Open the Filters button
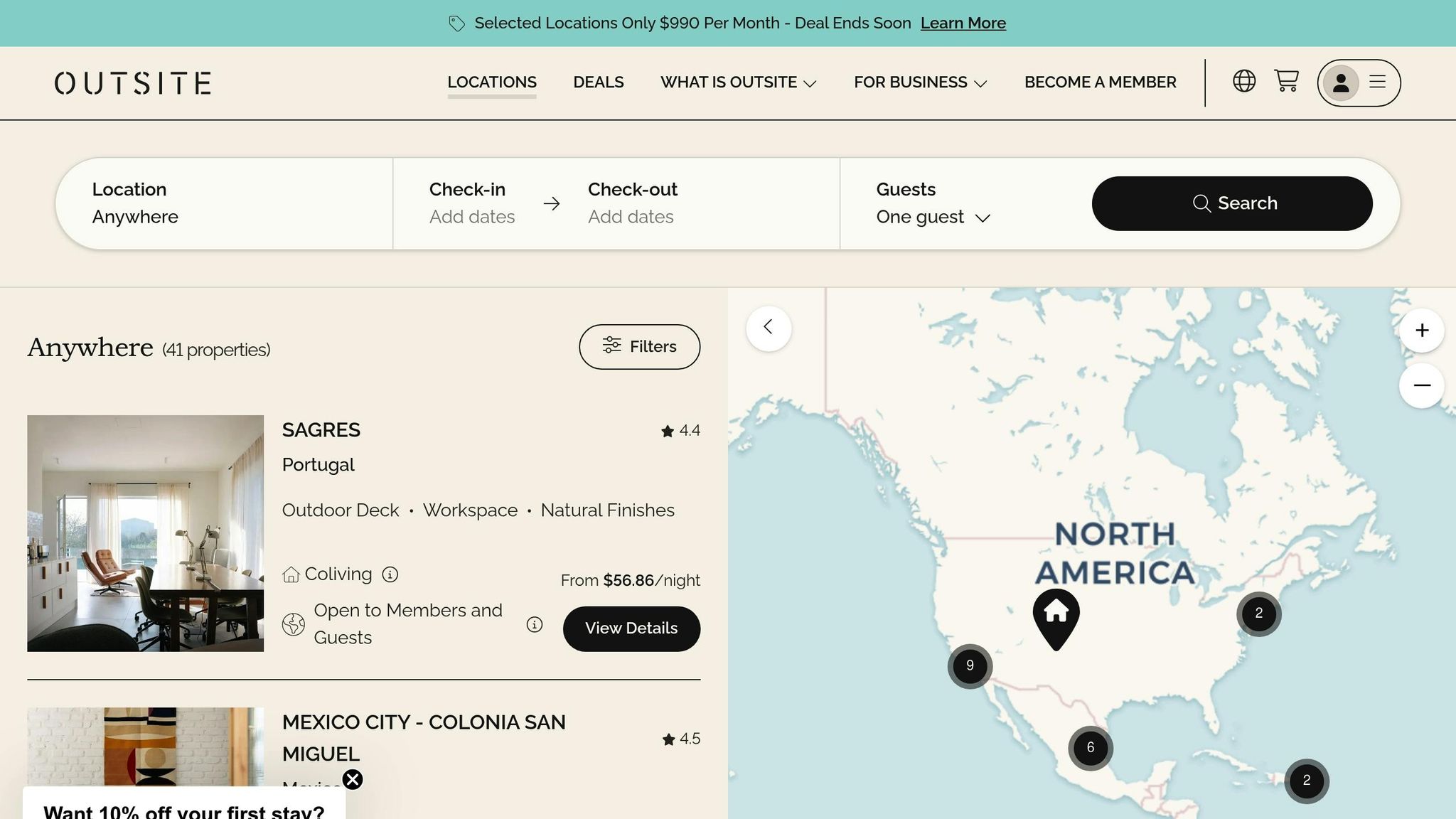 pyautogui.click(x=639, y=347)
